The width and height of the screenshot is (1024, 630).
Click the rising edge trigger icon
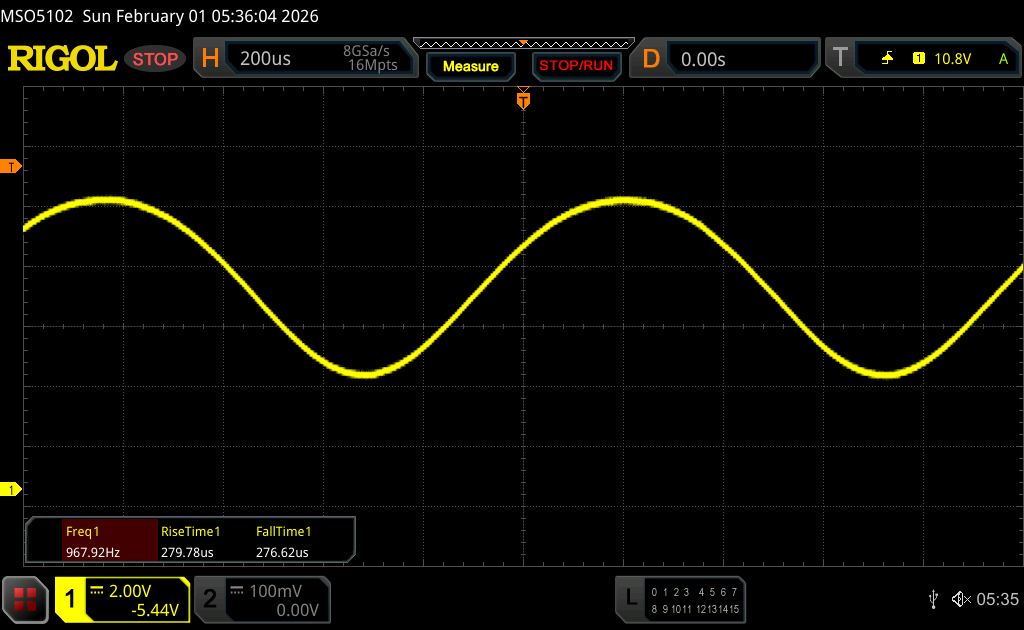click(887, 59)
